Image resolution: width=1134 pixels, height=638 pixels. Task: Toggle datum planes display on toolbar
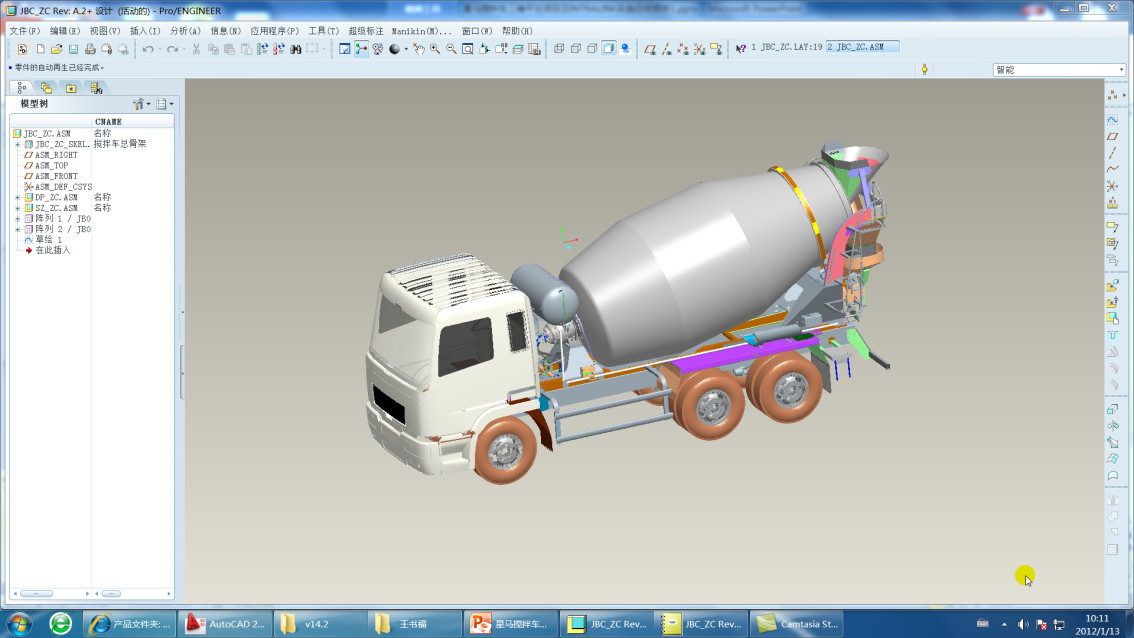pyautogui.click(x=650, y=49)
